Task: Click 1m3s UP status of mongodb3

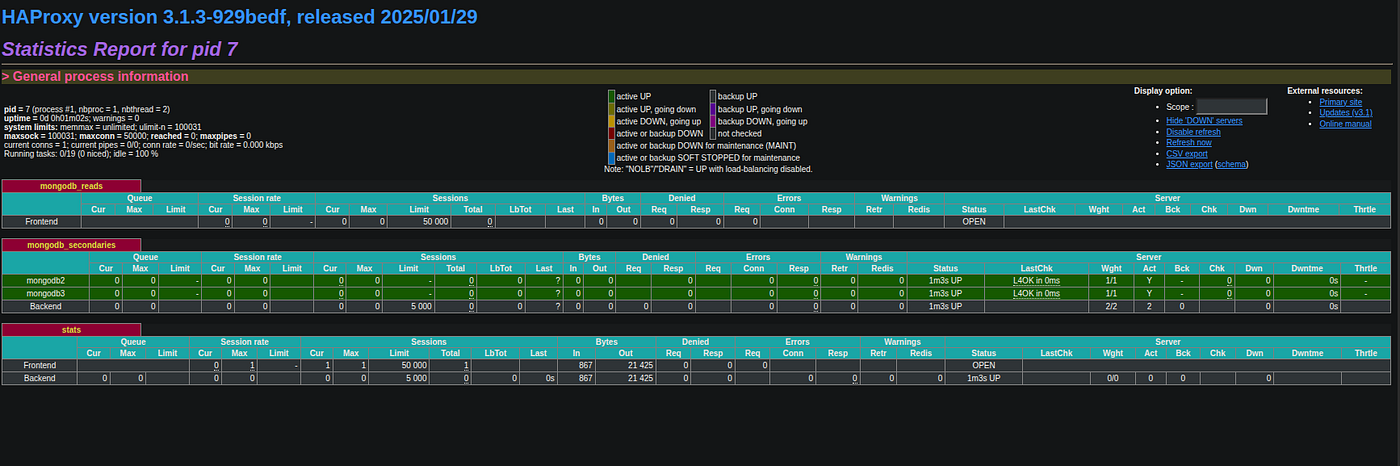Action: point(945,293)
